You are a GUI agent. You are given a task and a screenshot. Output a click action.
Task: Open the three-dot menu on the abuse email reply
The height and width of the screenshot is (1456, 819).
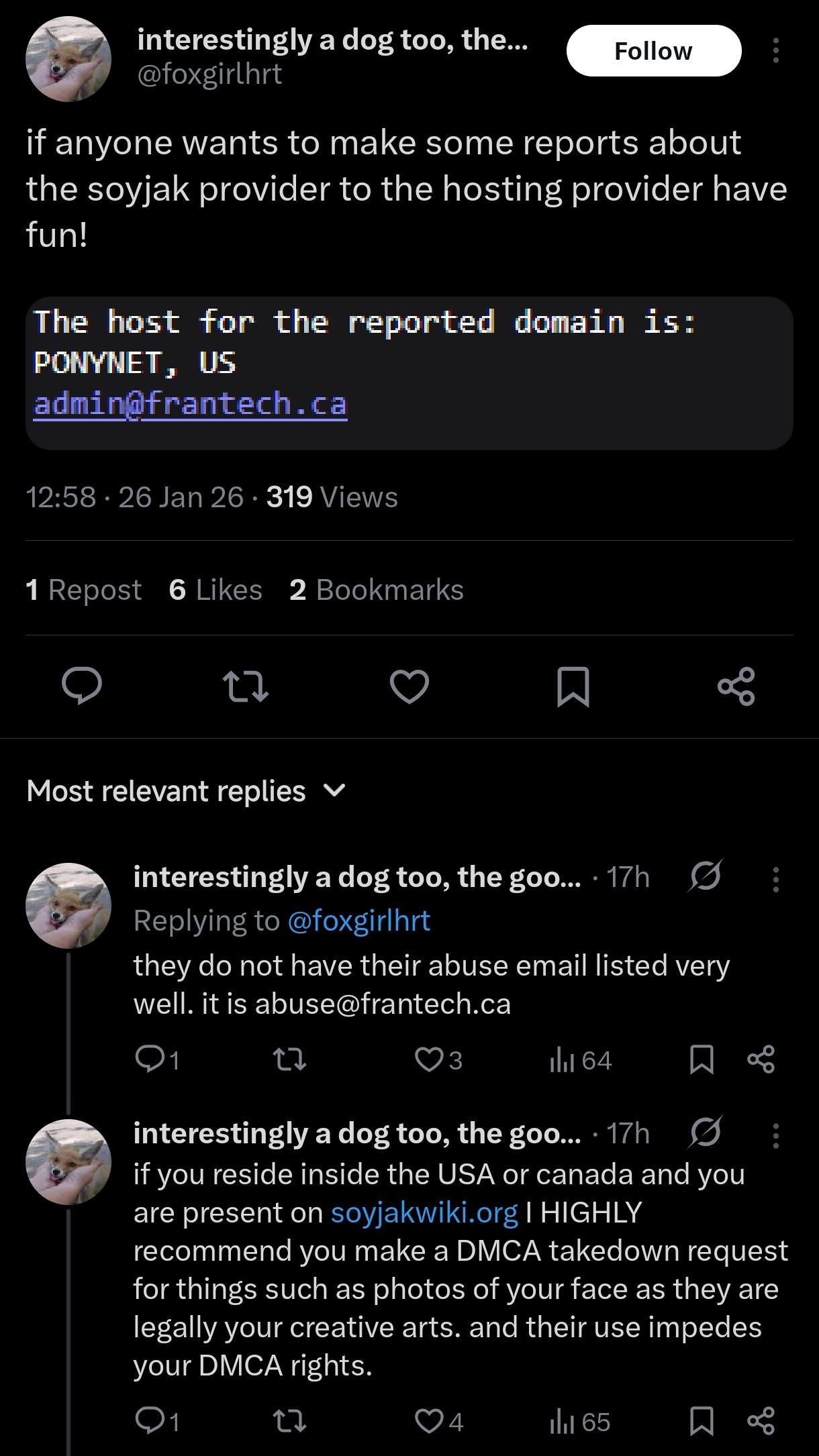775,880
